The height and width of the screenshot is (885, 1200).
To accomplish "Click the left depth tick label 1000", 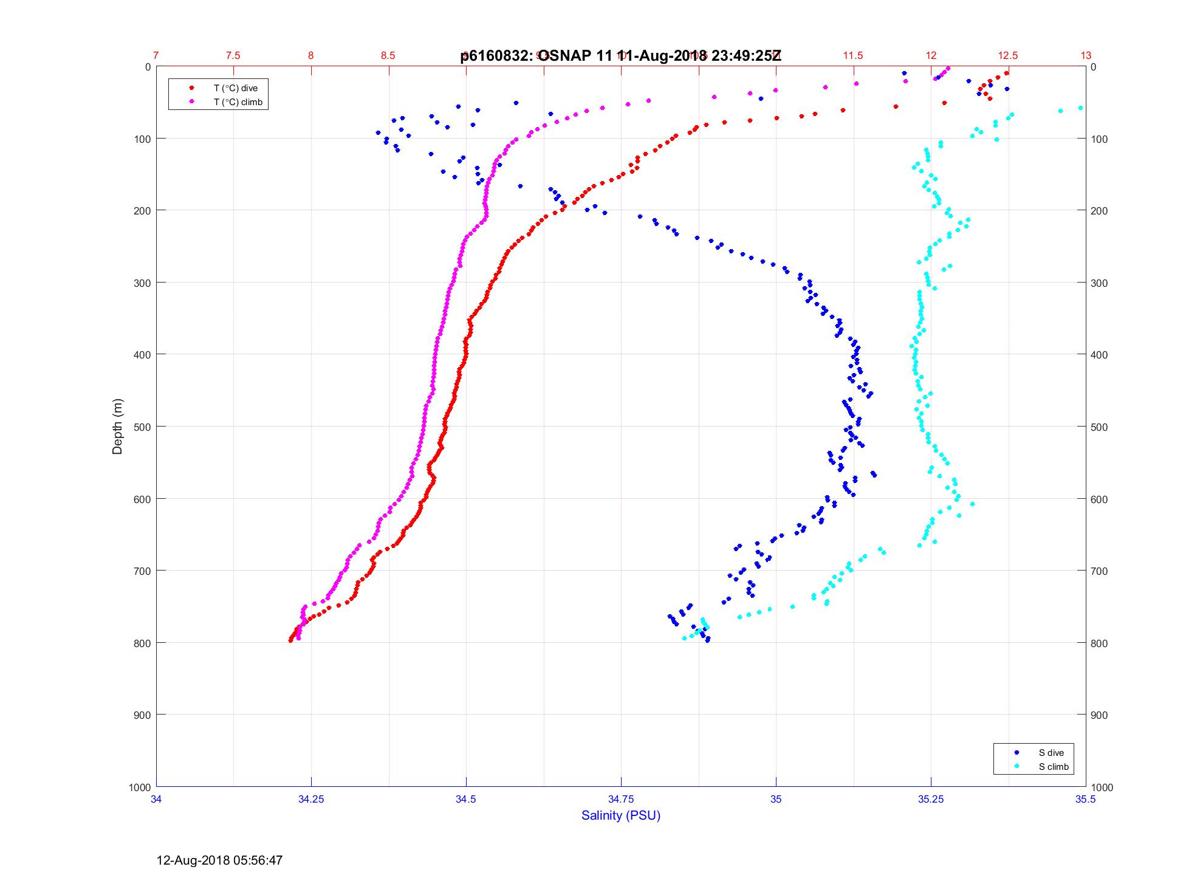I will point(138,787).
